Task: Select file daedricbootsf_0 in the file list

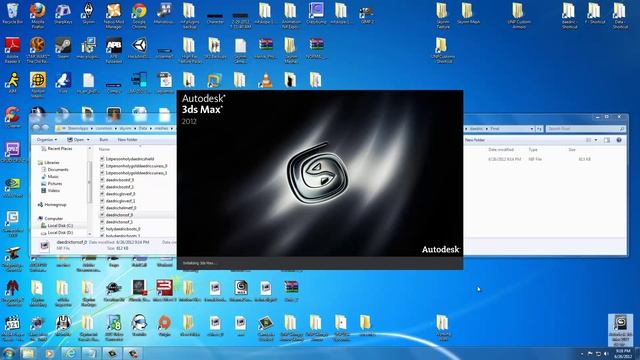Action: click(117, 180)
